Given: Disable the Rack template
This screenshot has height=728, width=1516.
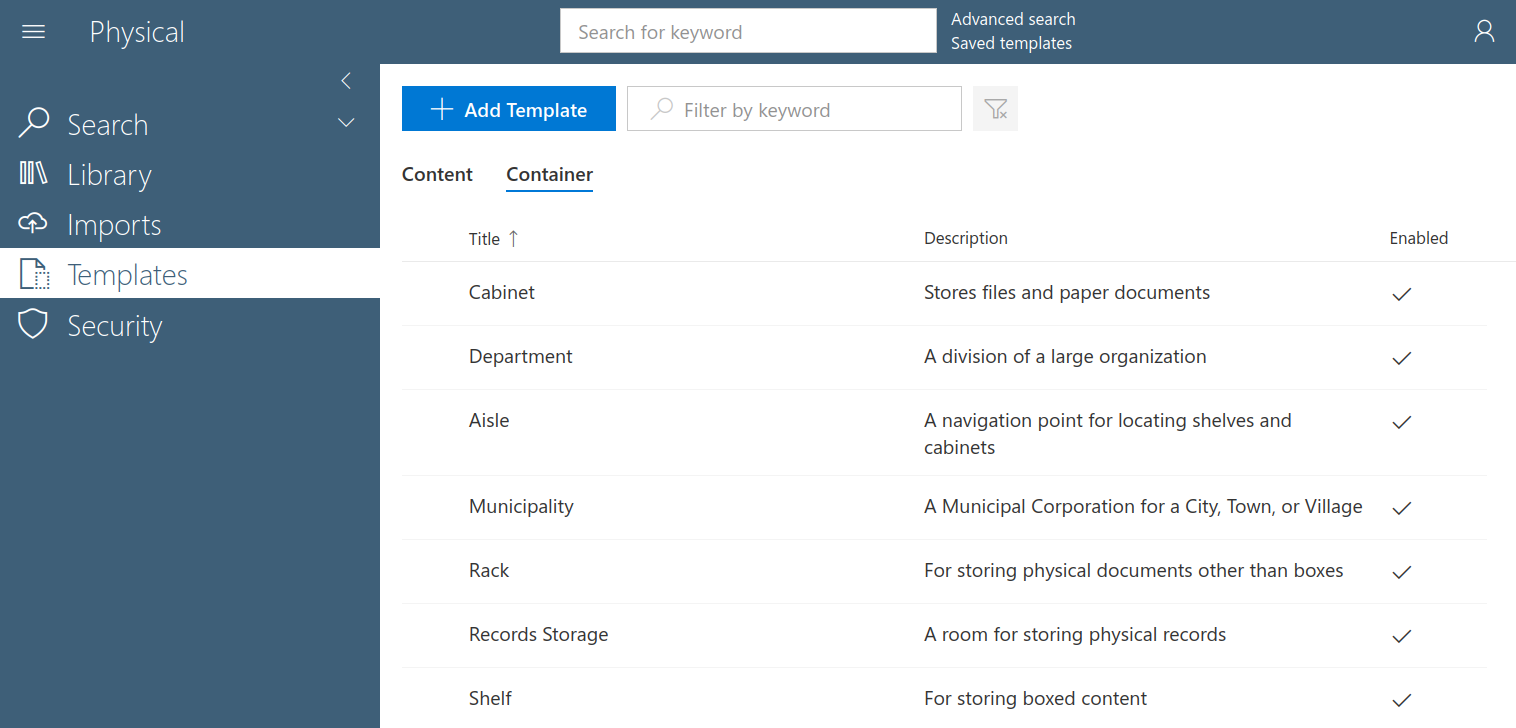Looking at the screenshot, I should 1401,572.
